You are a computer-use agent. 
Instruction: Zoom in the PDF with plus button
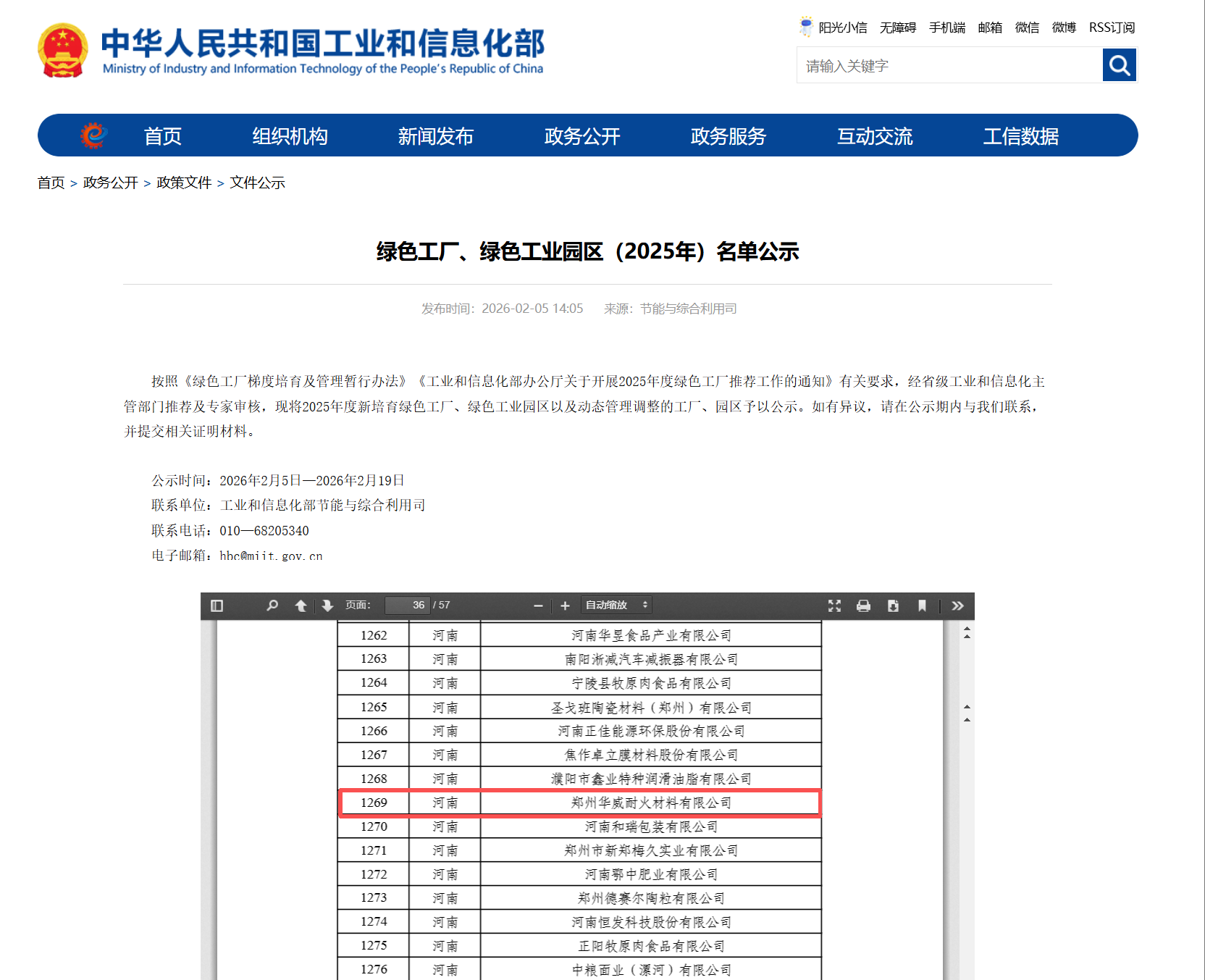(565, 606)
